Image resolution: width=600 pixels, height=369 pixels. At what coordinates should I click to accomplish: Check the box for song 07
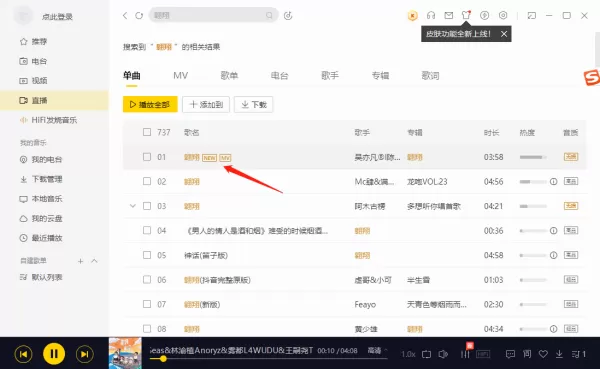(147, 304)
